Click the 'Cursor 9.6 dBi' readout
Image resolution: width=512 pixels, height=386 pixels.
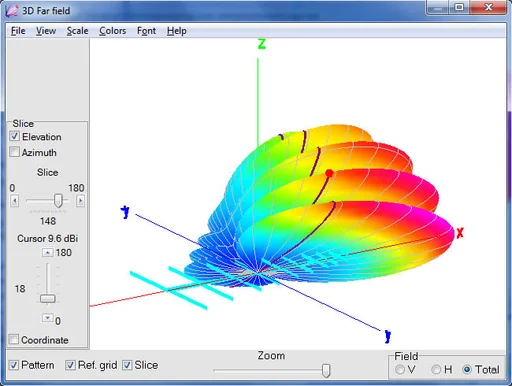[x=47, y=239]
